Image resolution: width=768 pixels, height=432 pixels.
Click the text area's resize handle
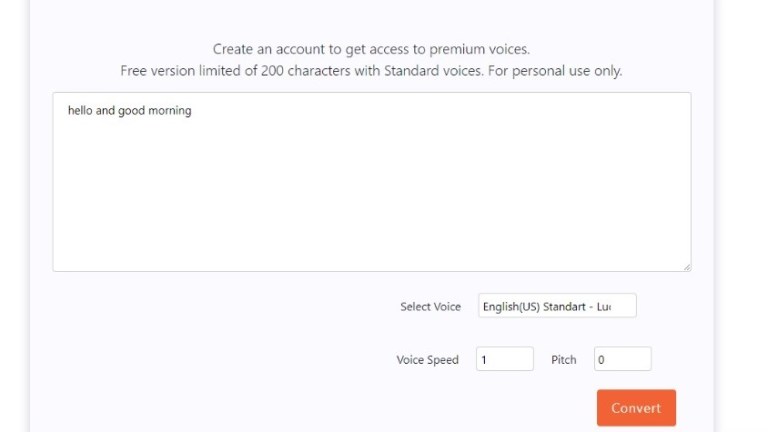click(x=686, y=267)
